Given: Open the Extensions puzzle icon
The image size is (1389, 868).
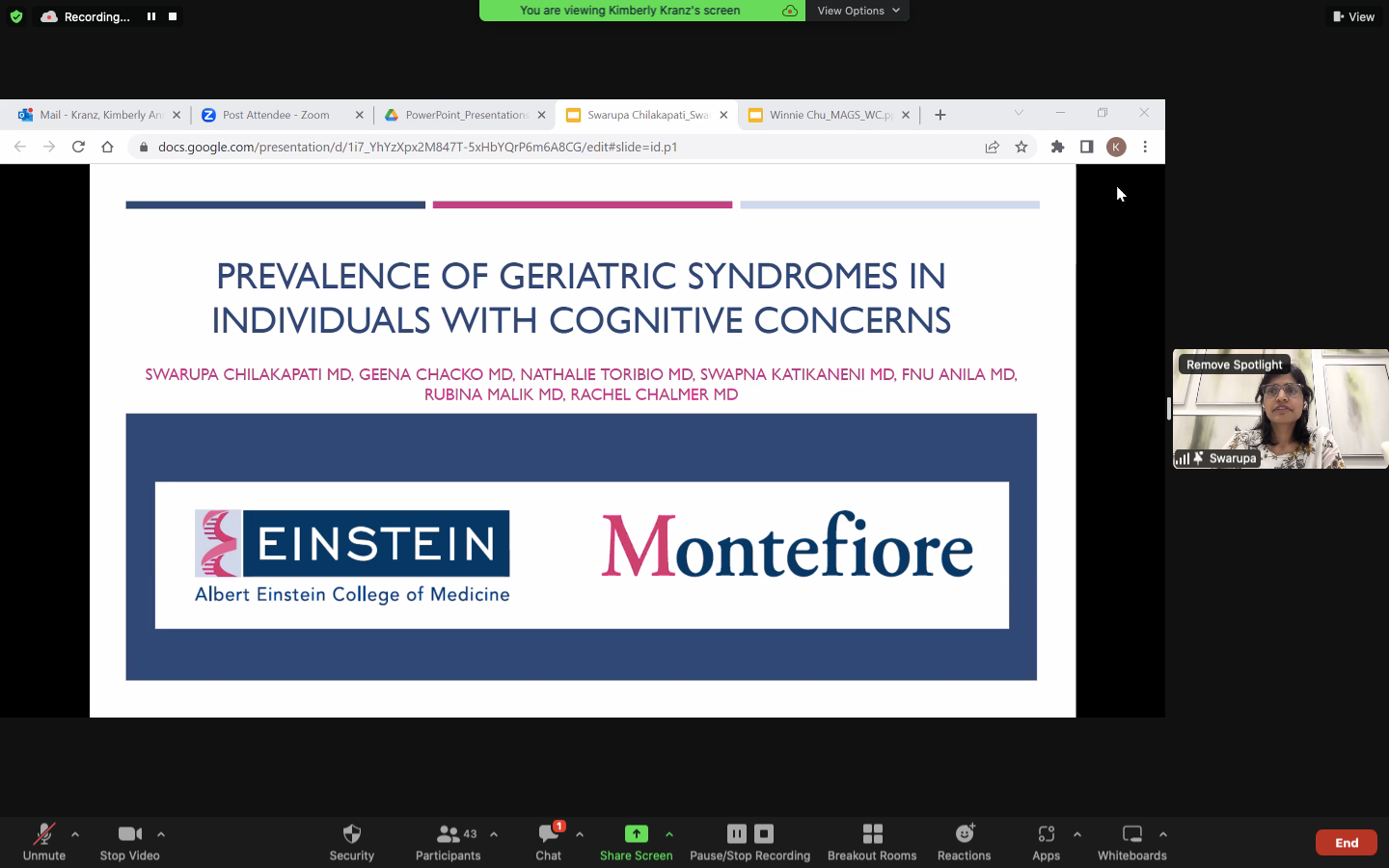Looking at the screenshot, I should coord(1058,147).
